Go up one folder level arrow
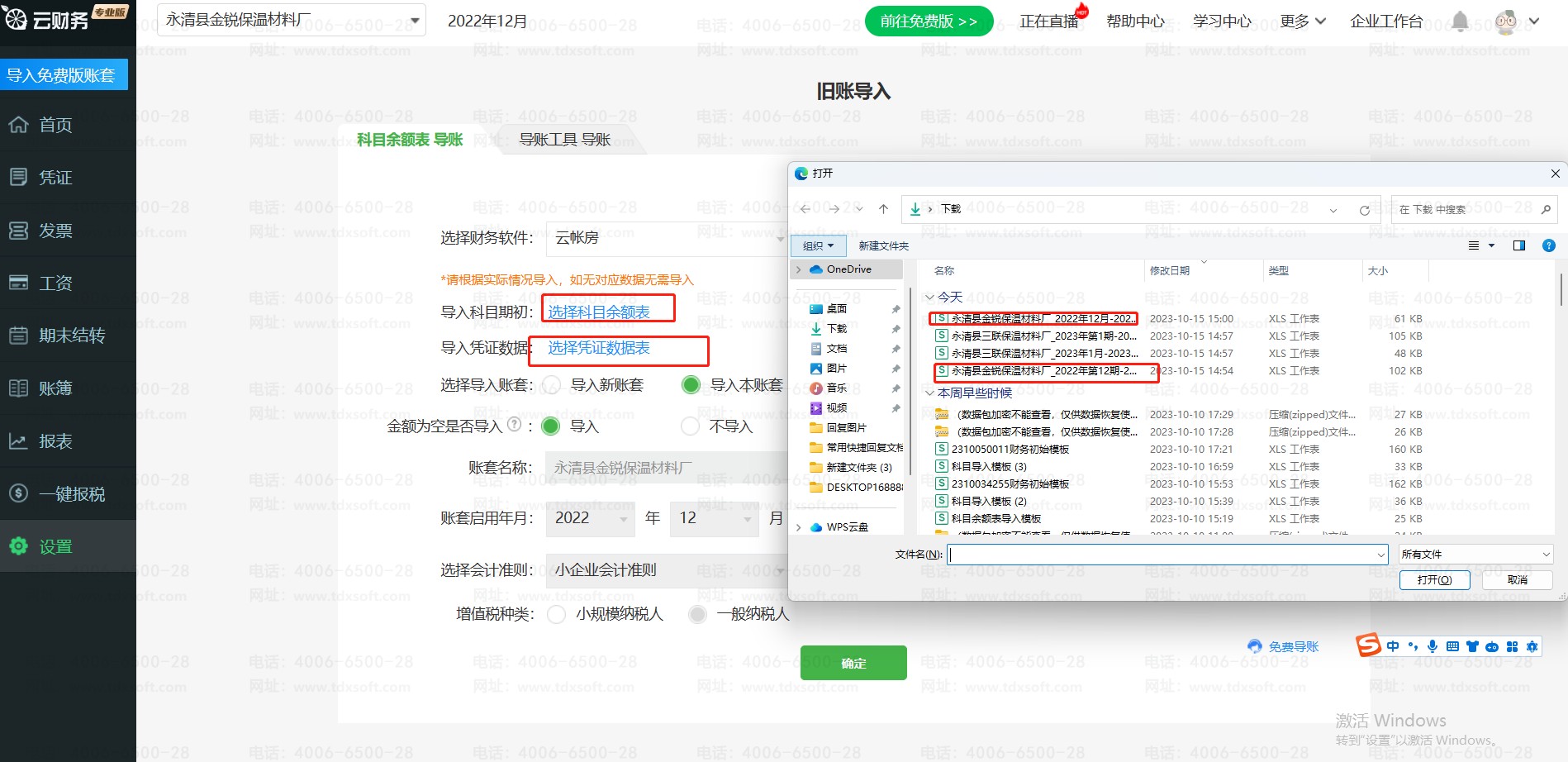This screenshot has width=1568, height=762. (883, 209)
